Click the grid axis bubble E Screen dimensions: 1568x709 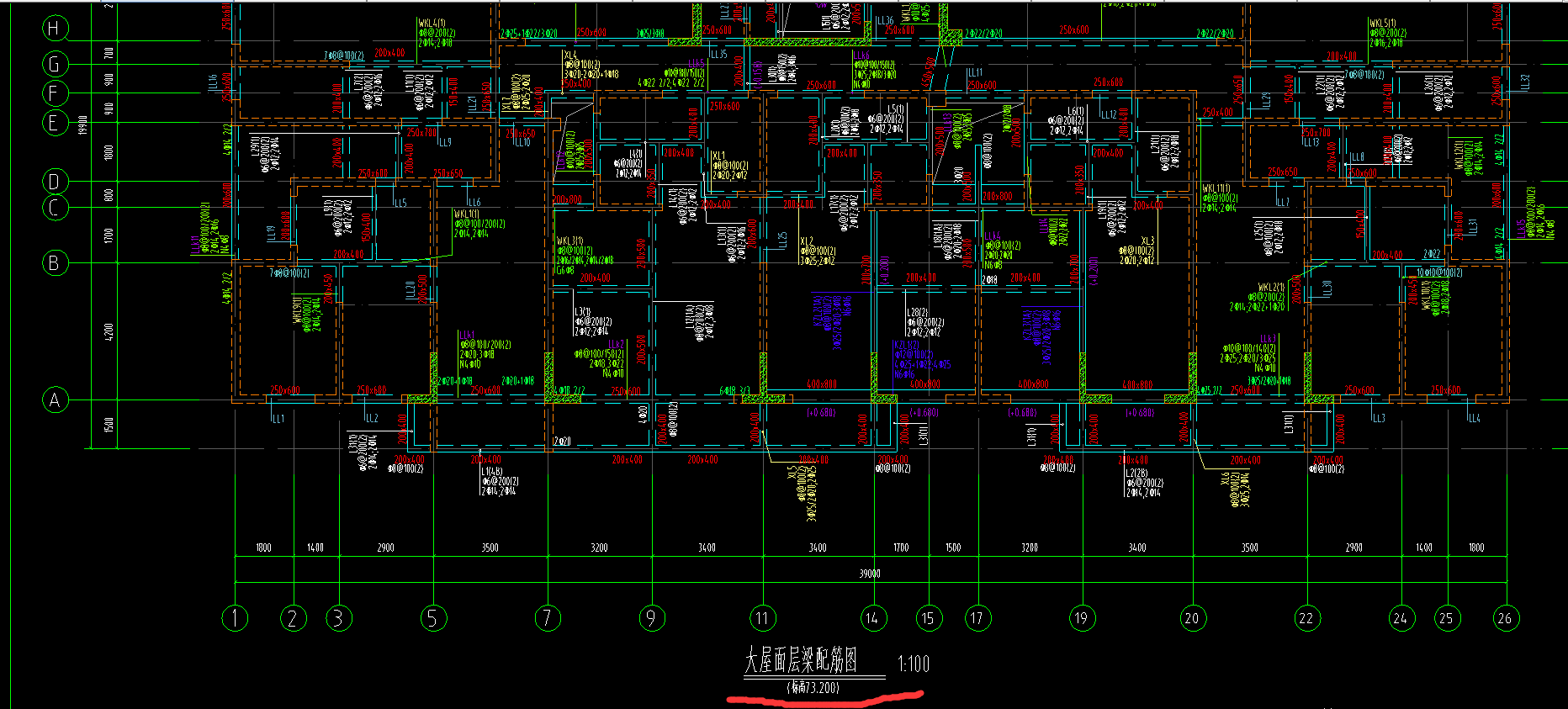(55, 123)
